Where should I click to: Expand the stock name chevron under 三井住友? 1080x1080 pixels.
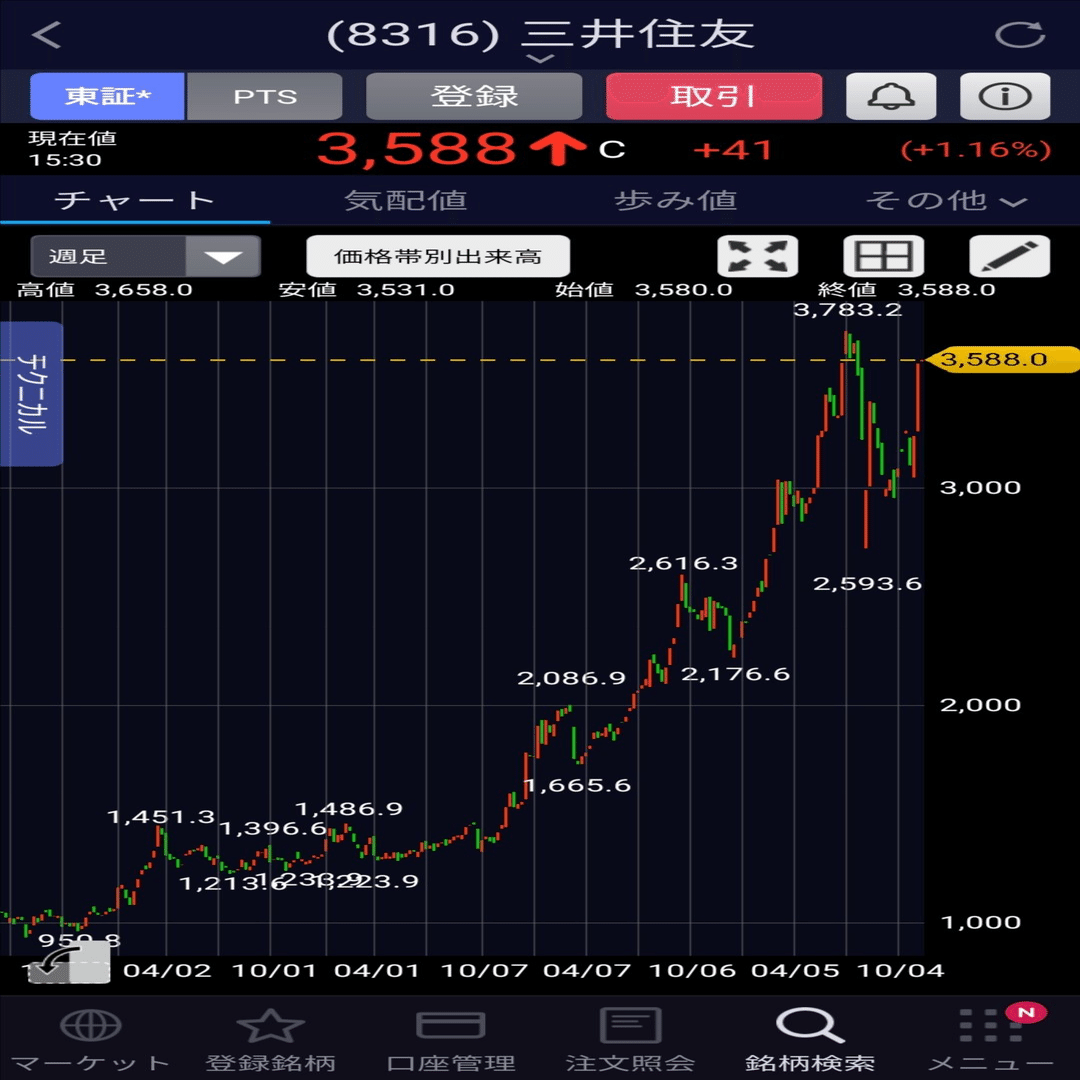540,59
